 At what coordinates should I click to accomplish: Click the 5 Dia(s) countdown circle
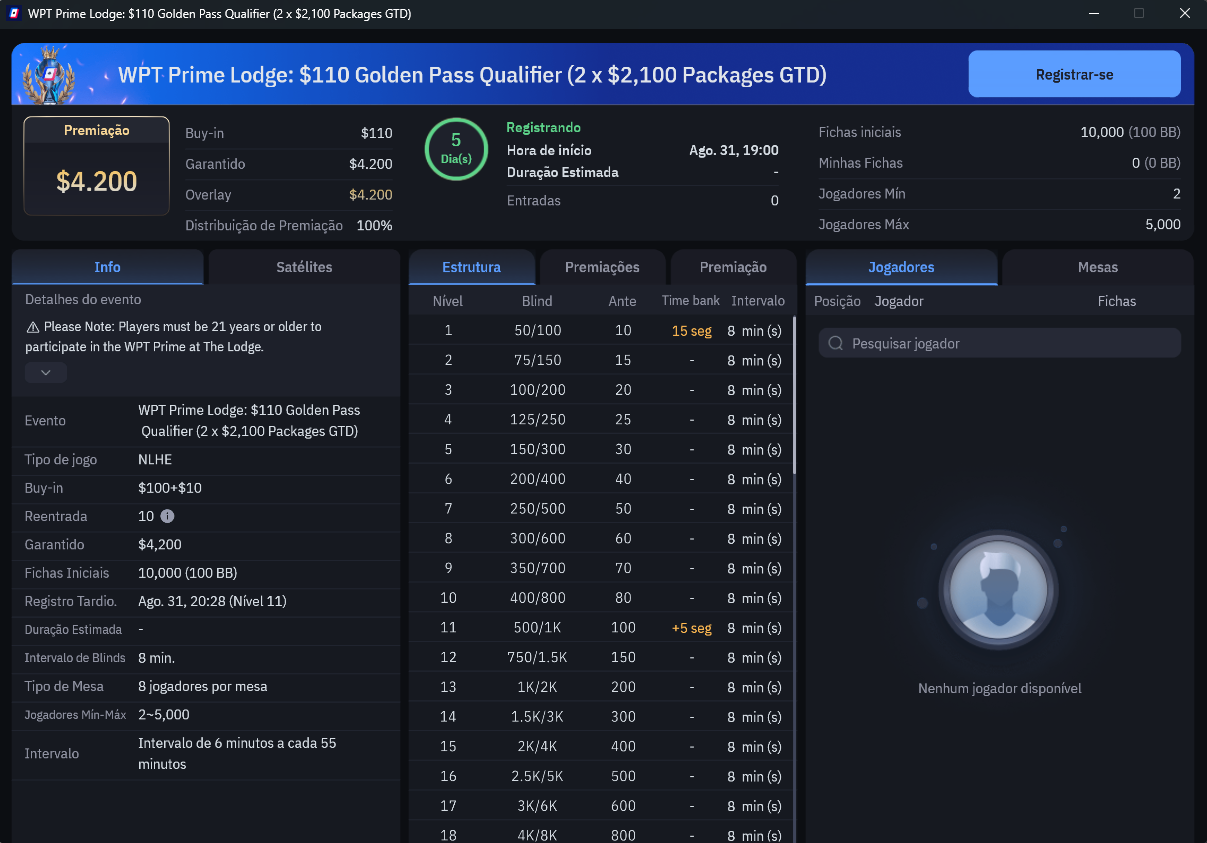pyautogui.click(x=456, y=149)
